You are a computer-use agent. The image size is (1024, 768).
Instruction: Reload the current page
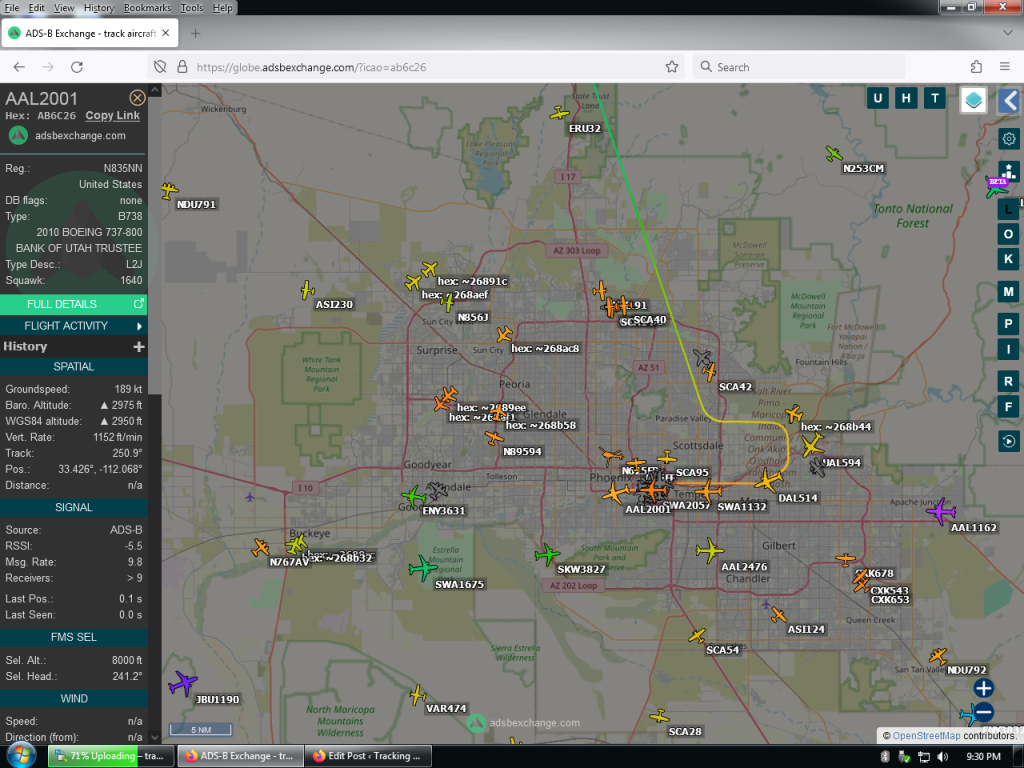coord(77,67)
